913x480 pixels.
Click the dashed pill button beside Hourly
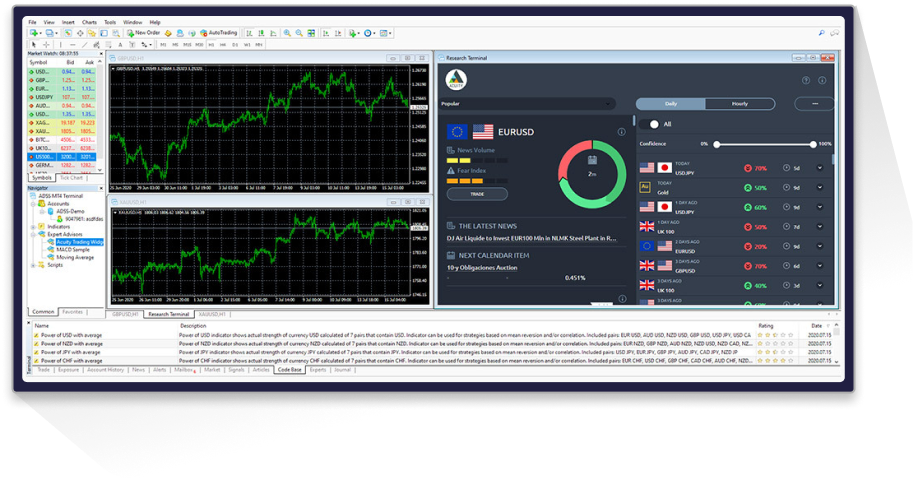(x=814, y=104)
